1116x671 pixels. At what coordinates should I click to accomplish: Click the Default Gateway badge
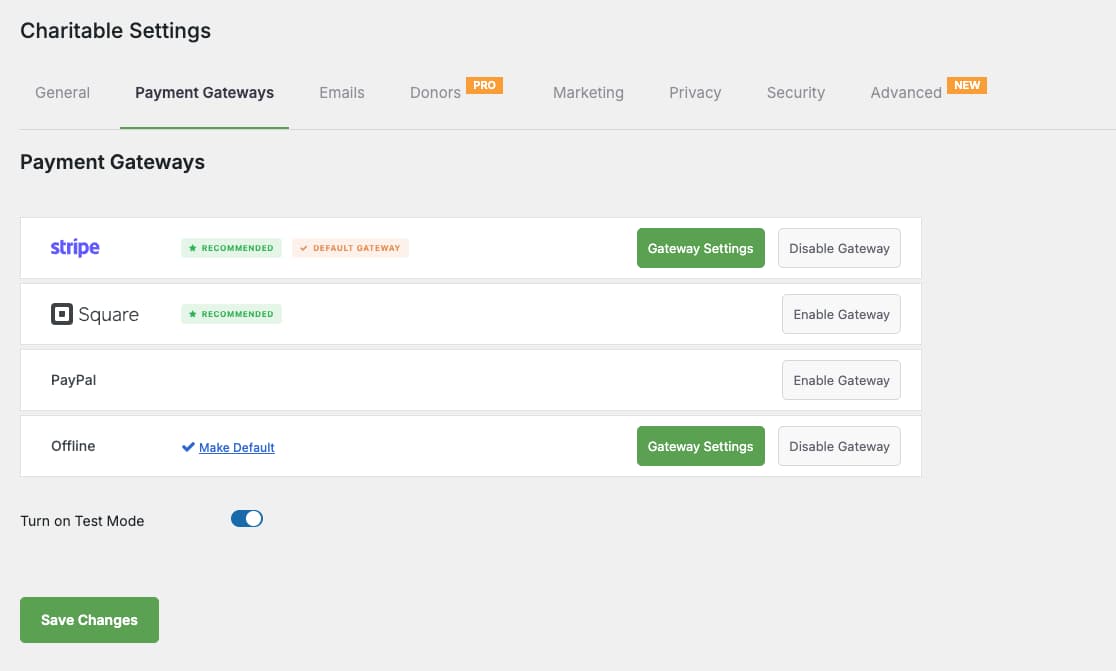[x=350, y=248]
